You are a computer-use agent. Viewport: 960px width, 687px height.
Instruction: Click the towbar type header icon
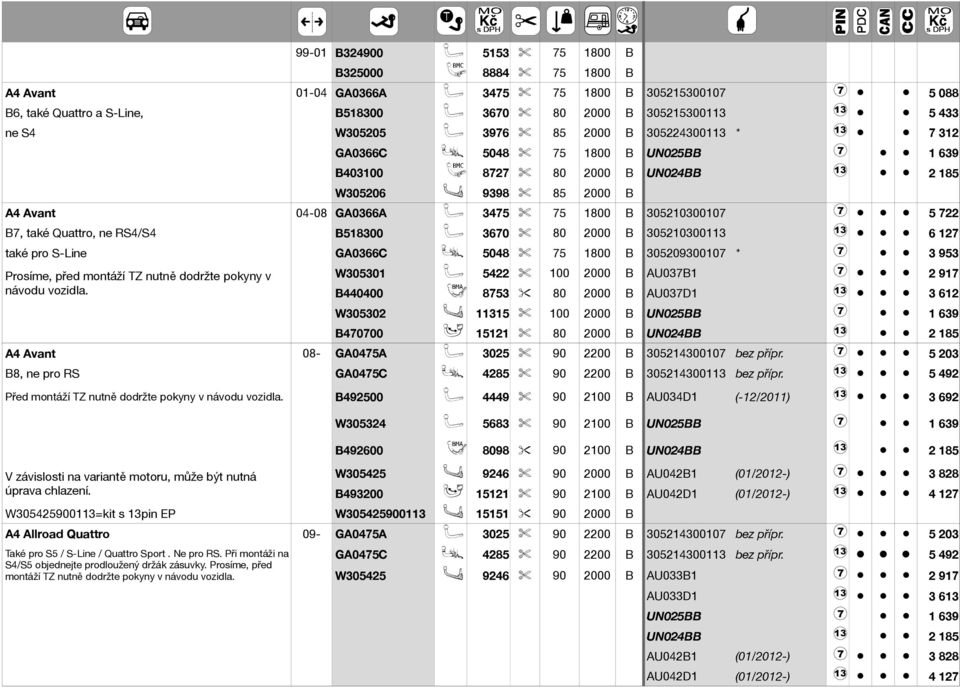[451, 21]
